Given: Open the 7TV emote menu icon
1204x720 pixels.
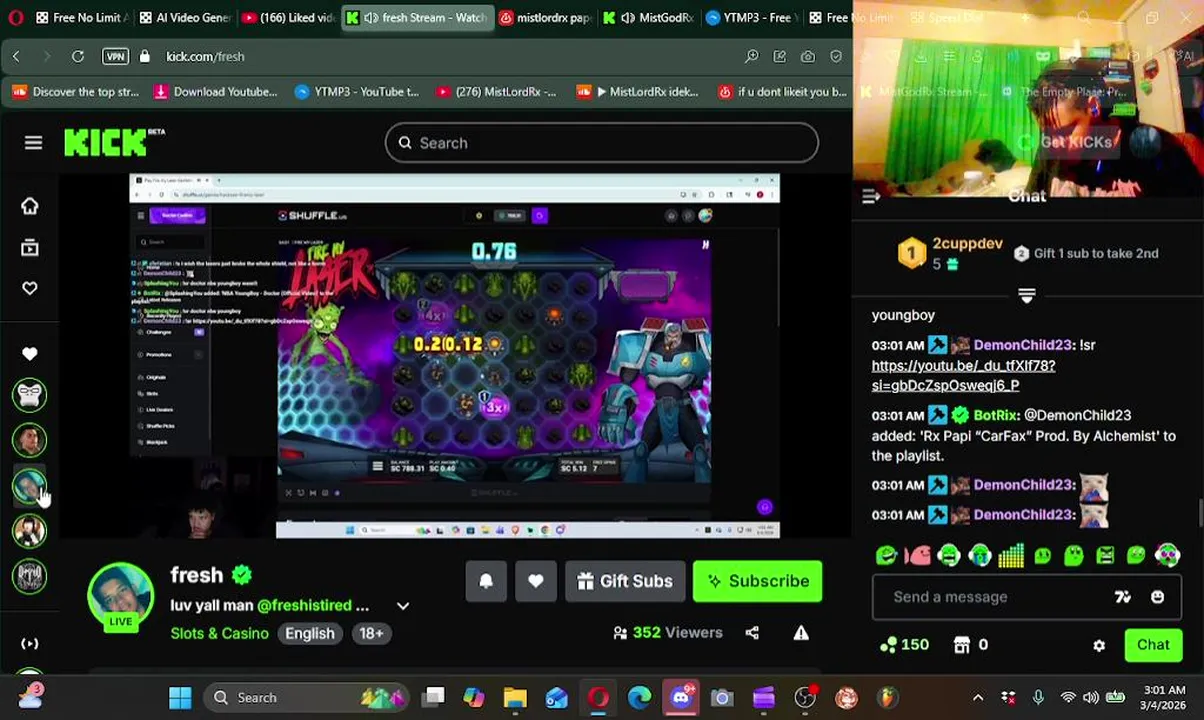Looking at the screenshot, I should pyautogui.click(x=1123, y=597).
